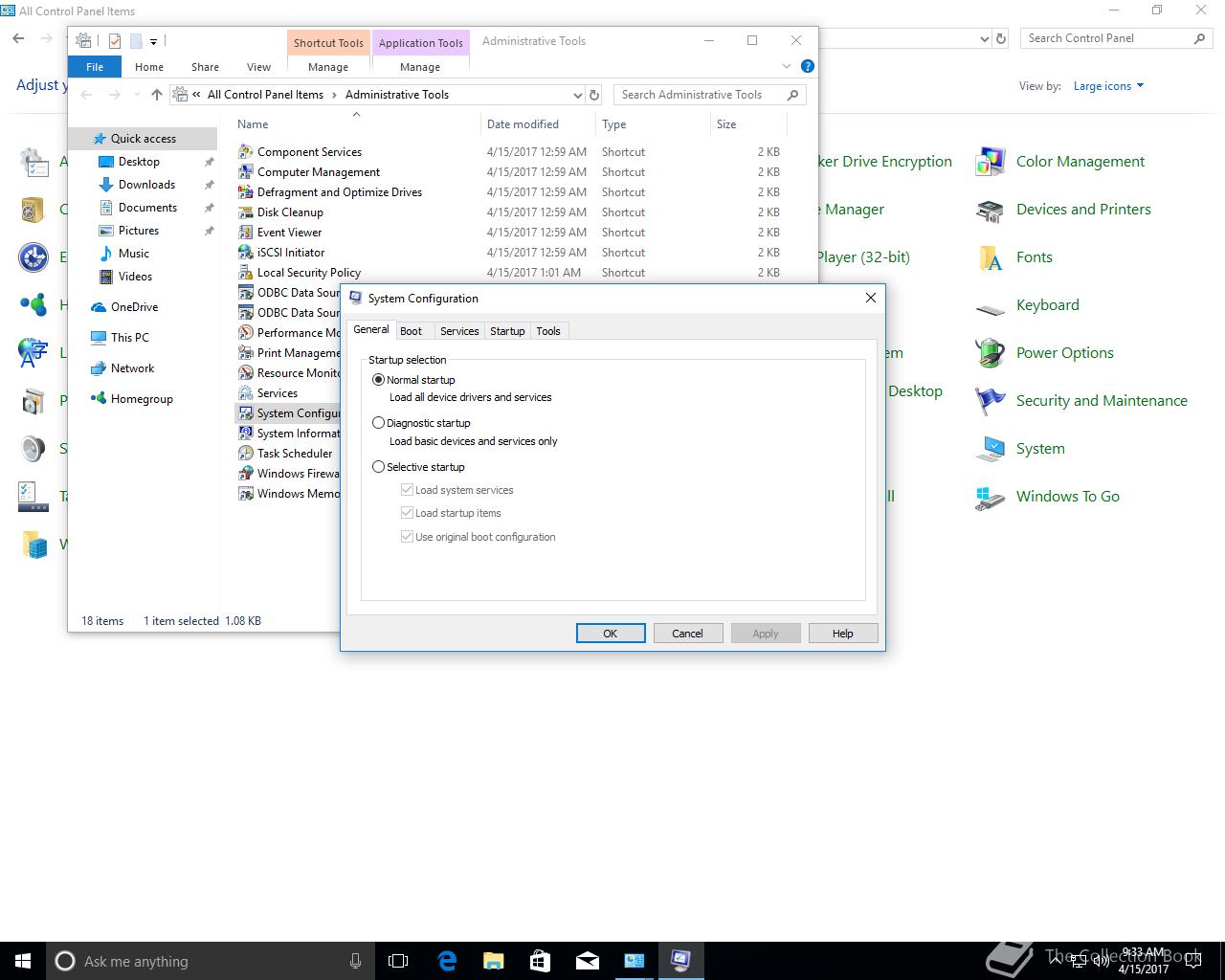The height and width of the screenshot is (980, 1225).
Task: Open the File menu in Explorer
Action: (95, 67)
